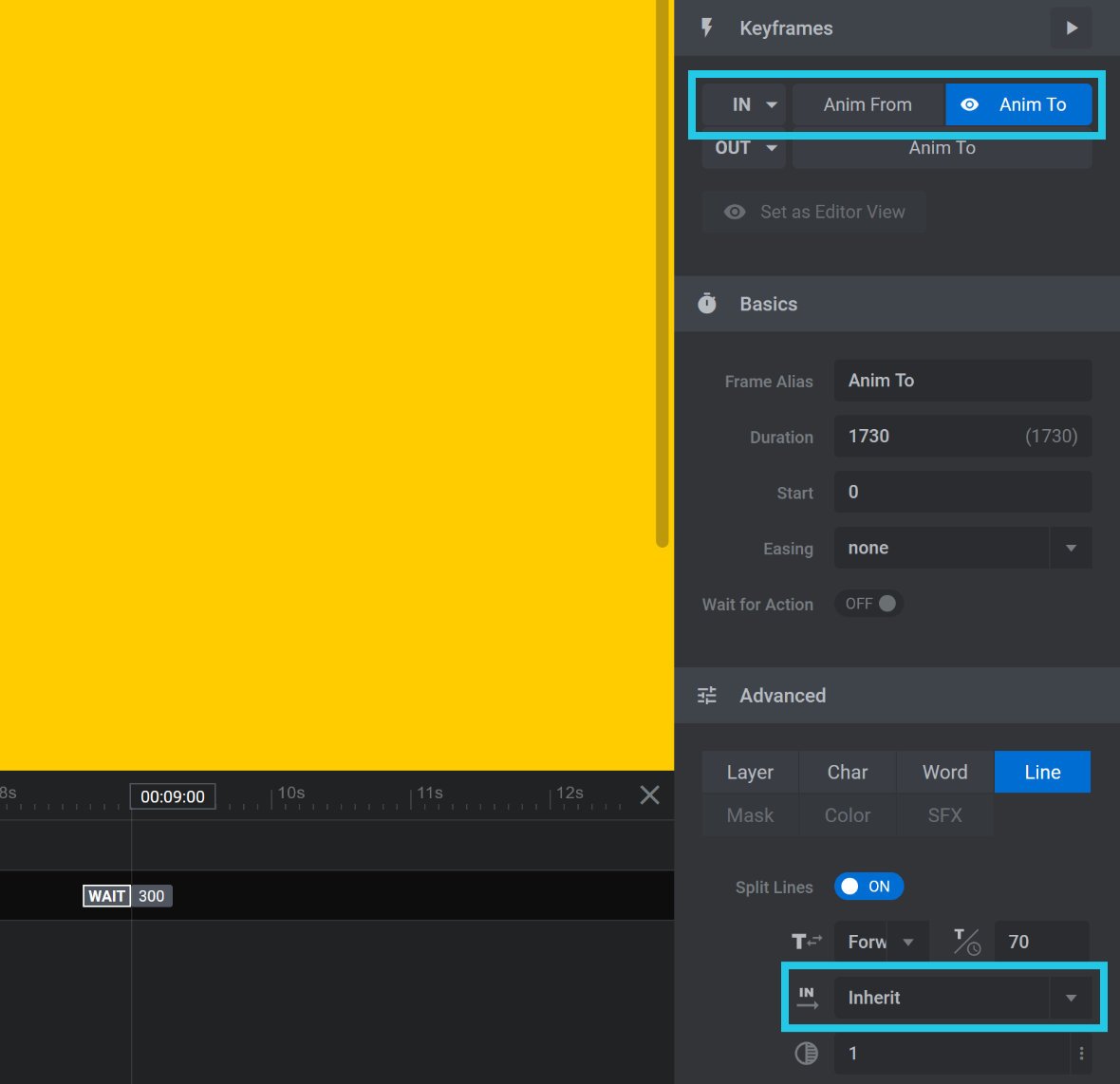1120x1084 pixels.
Task: Open the Forward direction dropdown
Action: tap(882, 942)
